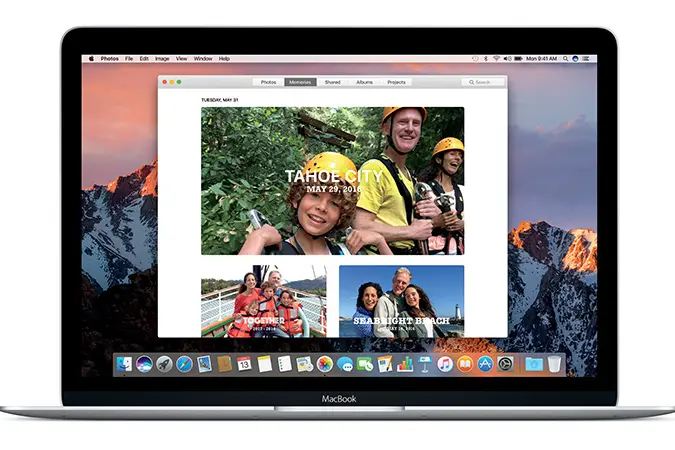This screenshot has width=675, height=450.
Task: Maximize the Photos window green button
Action: pyautogui.click(x=179, y=82)
